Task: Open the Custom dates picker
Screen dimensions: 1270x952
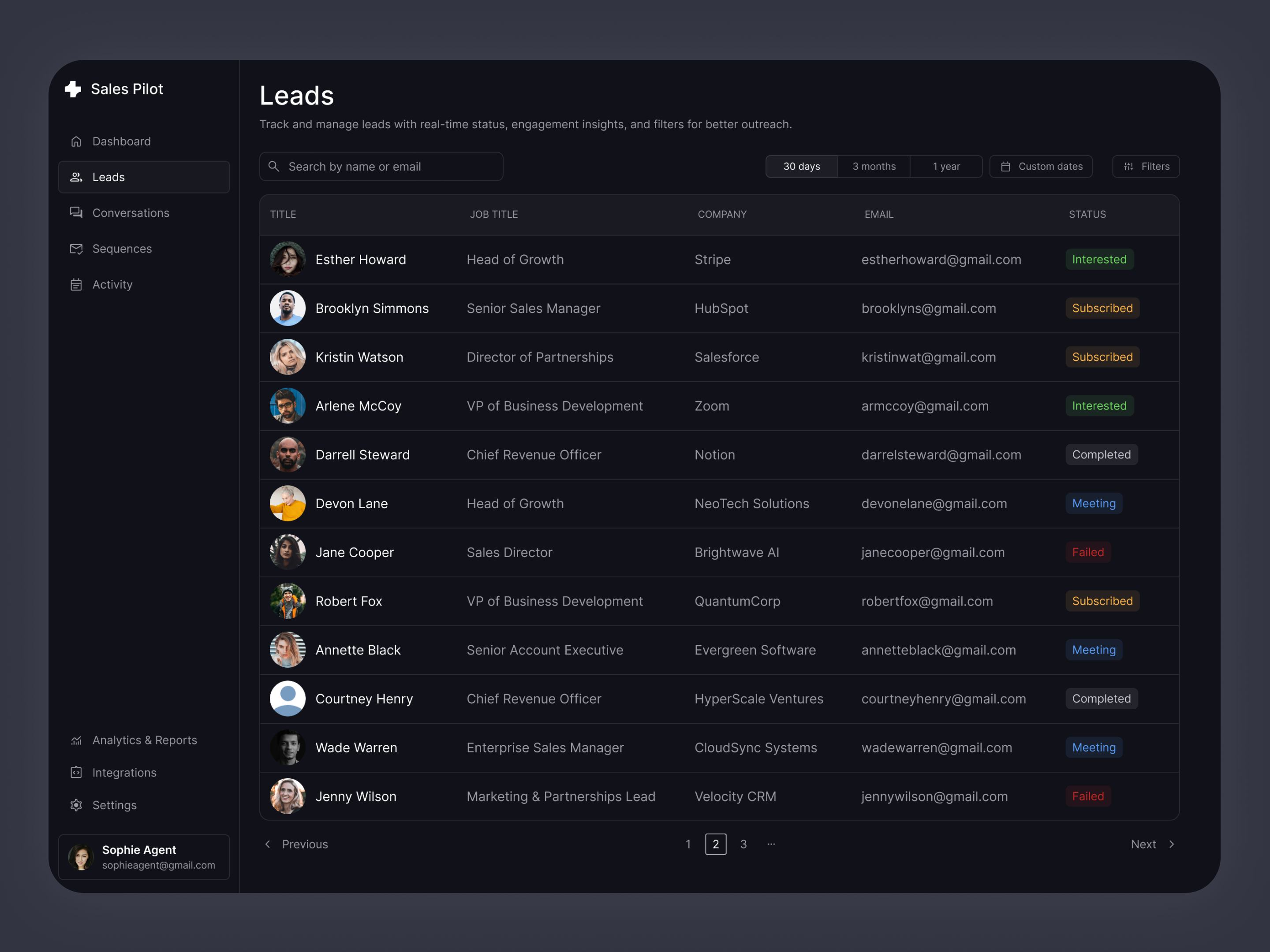Action: coord(1041,167)
